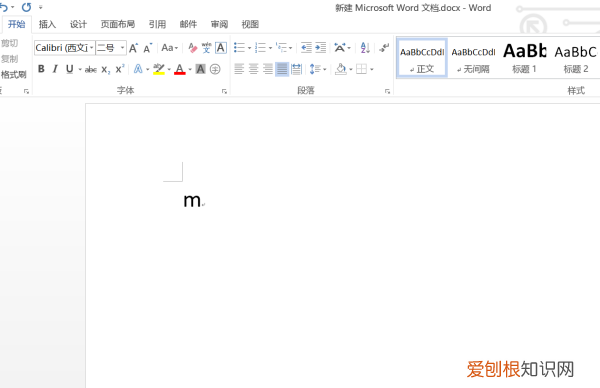600x388 pixels.
Task: Click the 剪切 button
Action: [x=10, y=43]
